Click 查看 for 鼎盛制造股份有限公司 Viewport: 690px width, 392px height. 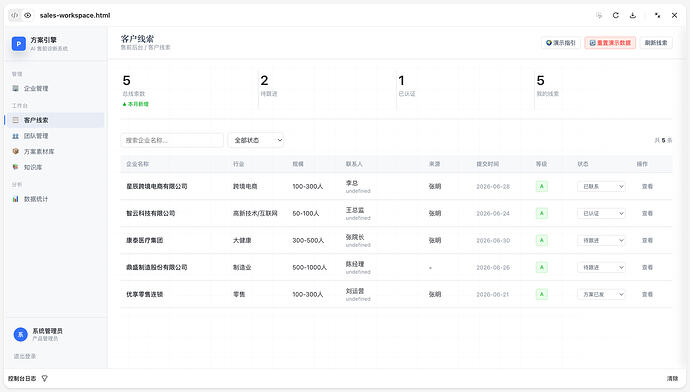coord(647,267)
